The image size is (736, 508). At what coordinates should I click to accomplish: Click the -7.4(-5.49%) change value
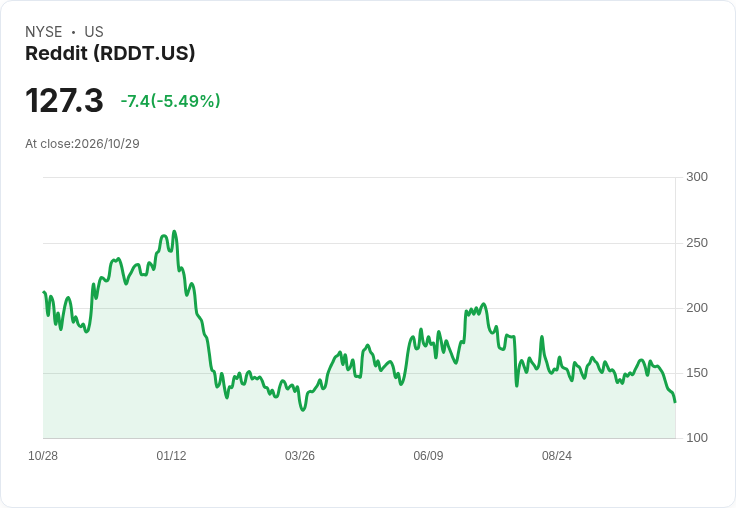point(170,101)
